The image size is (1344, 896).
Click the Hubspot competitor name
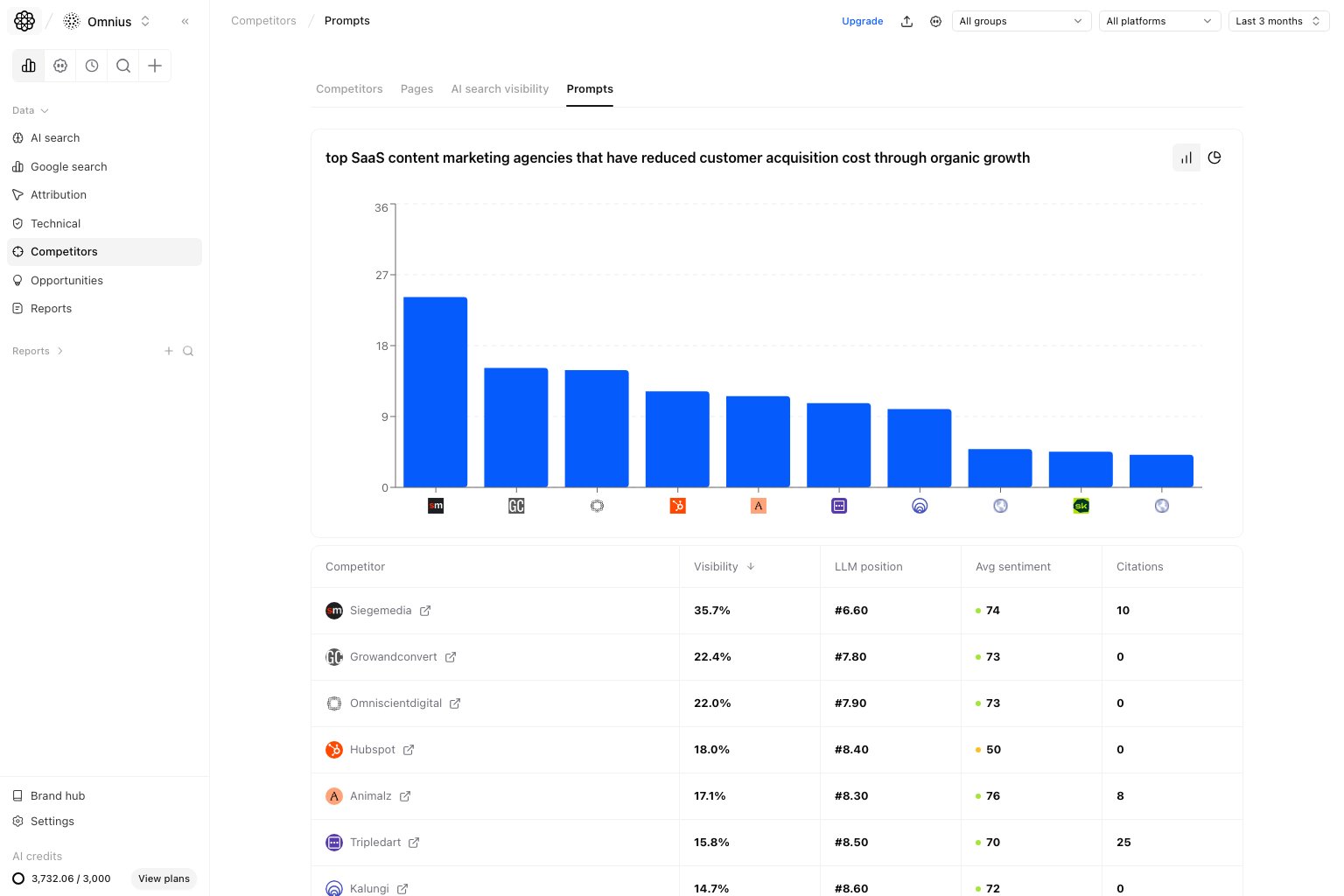point(373,750)
